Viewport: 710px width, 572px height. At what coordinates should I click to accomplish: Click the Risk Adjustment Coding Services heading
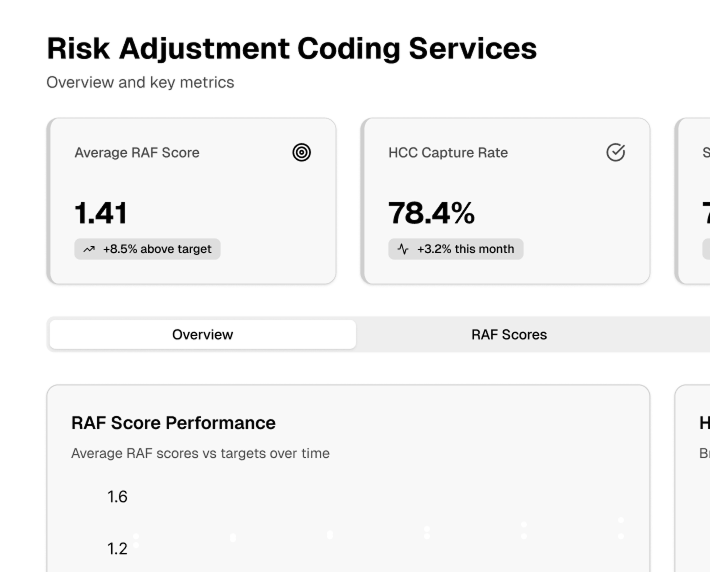[291, 48]
